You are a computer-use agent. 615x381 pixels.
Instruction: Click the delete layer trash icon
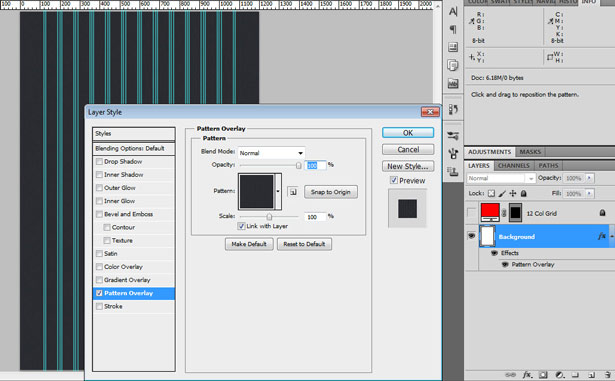[x=608, y=375]
